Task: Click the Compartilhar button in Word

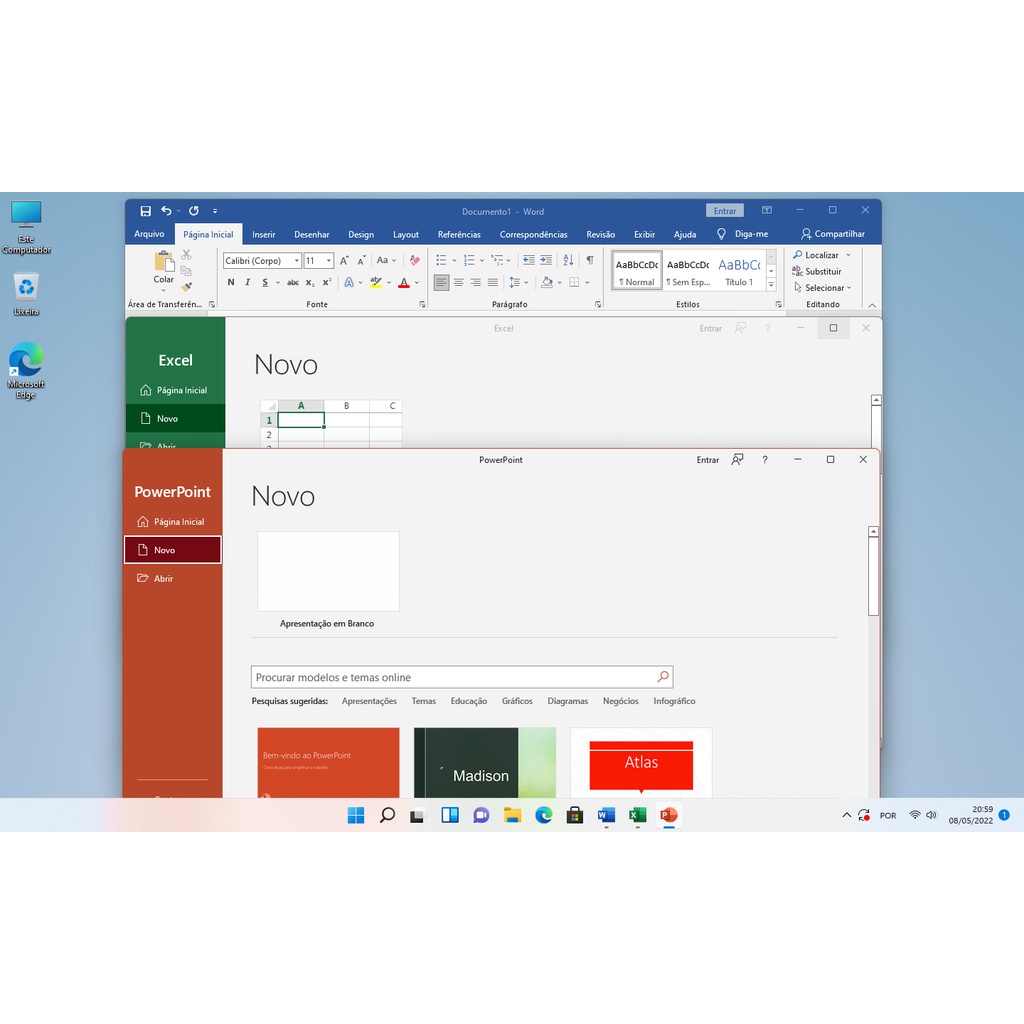Action: pyautogui.click(x=833, y=234)
